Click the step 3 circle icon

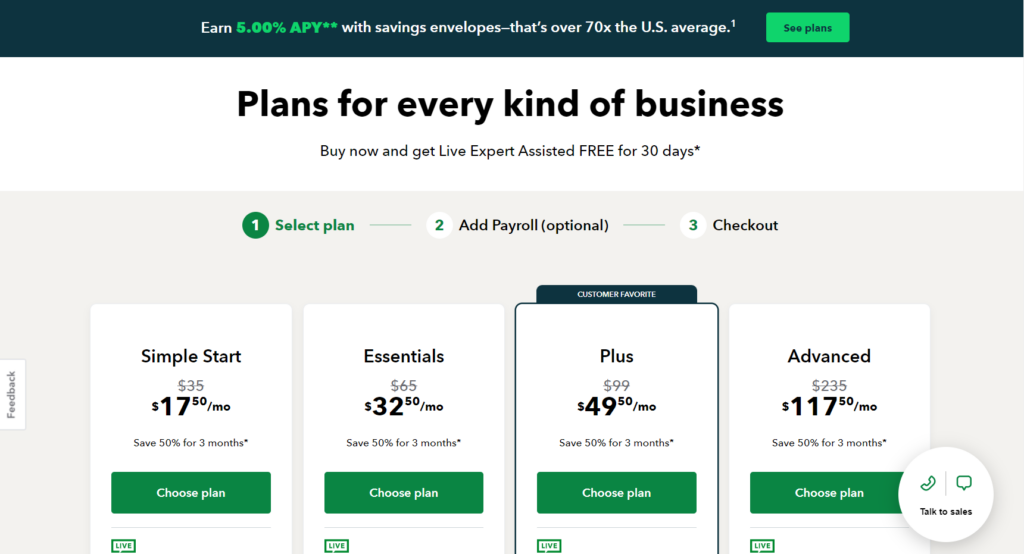coord(693,225)
